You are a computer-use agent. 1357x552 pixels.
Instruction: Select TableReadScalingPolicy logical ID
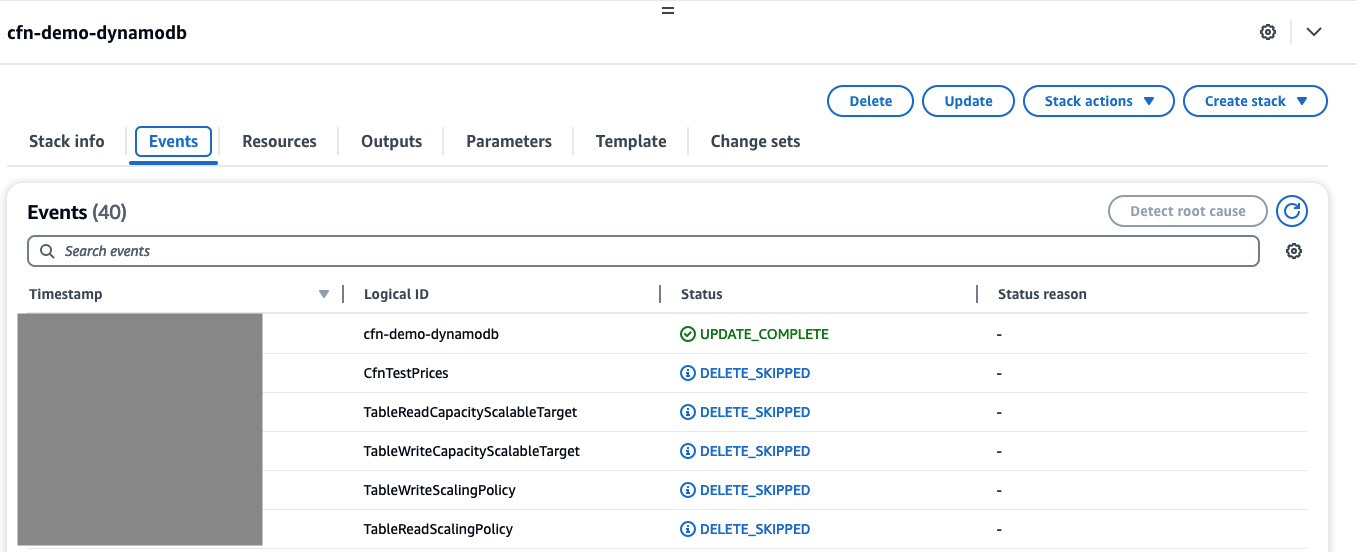tap(438, 529)
